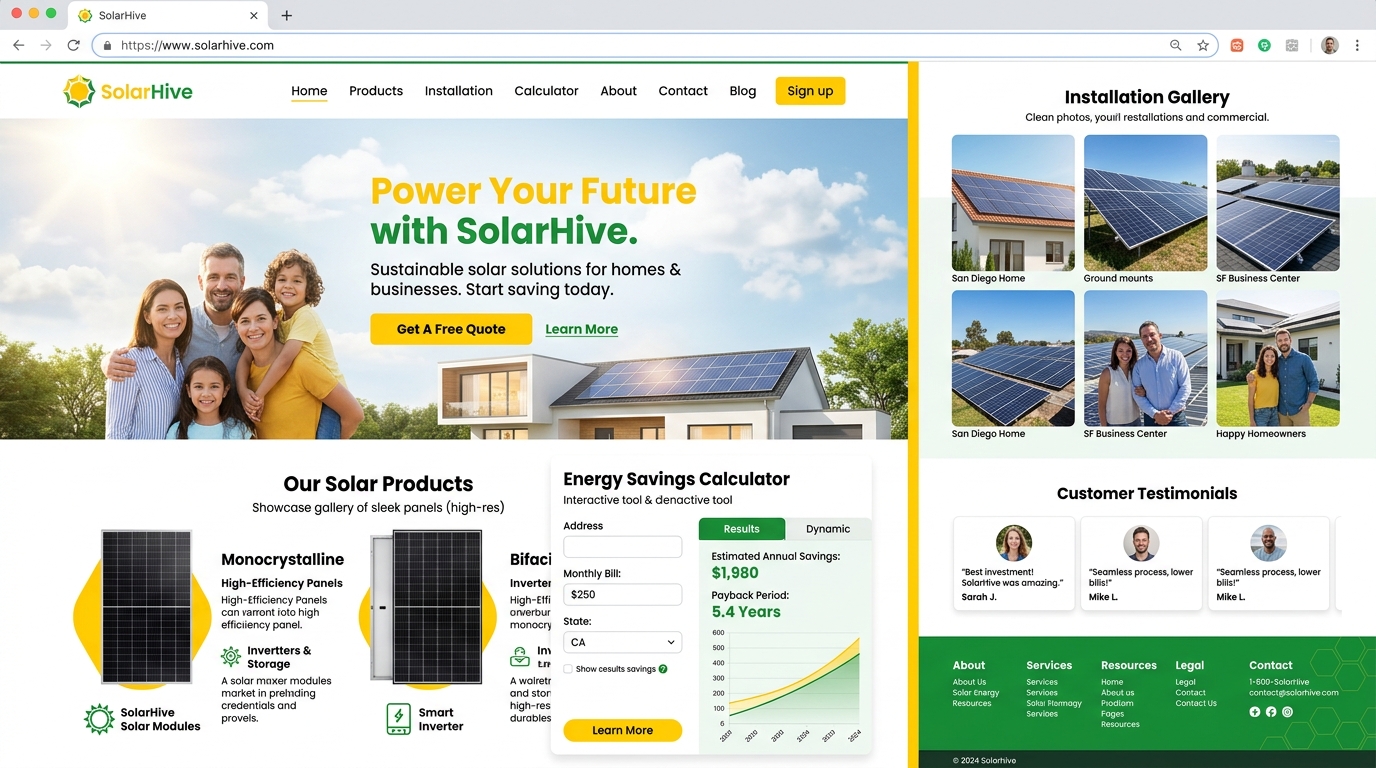Open the Home nav item
Screen dimensions: 1376x768
[309, 91]
